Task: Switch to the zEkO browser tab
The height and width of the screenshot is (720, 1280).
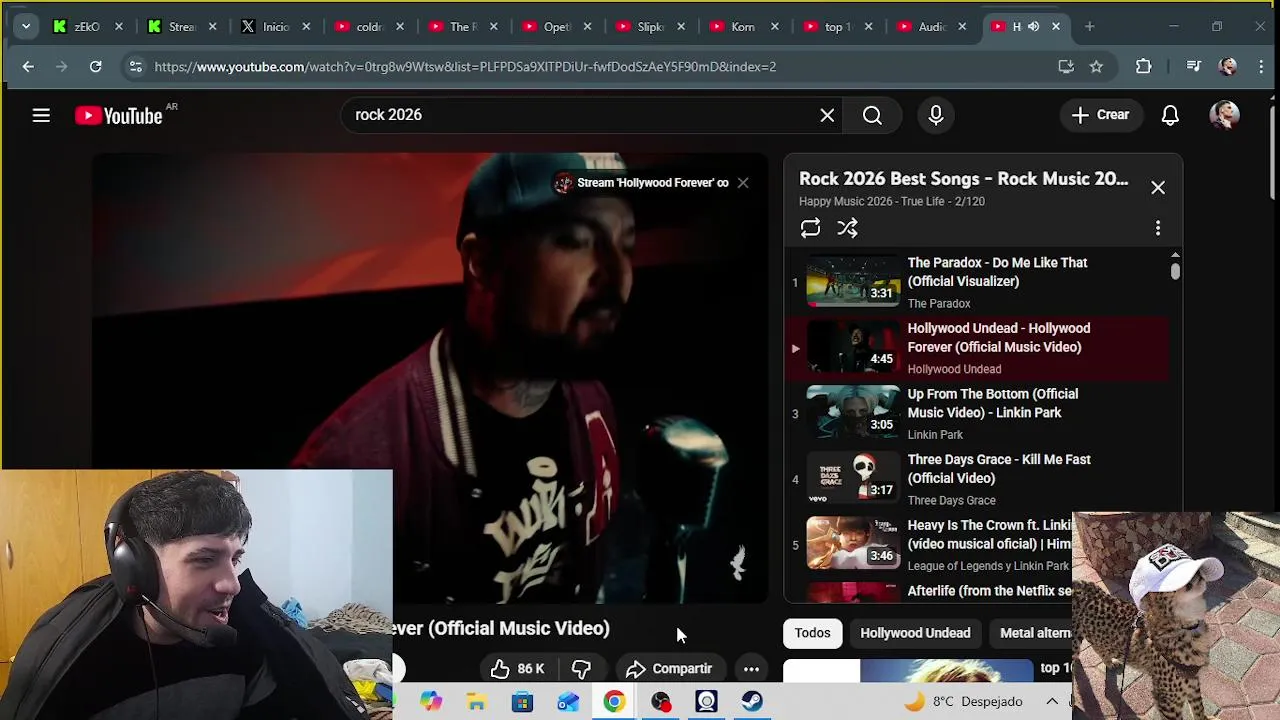Action: tap(89, 27)
